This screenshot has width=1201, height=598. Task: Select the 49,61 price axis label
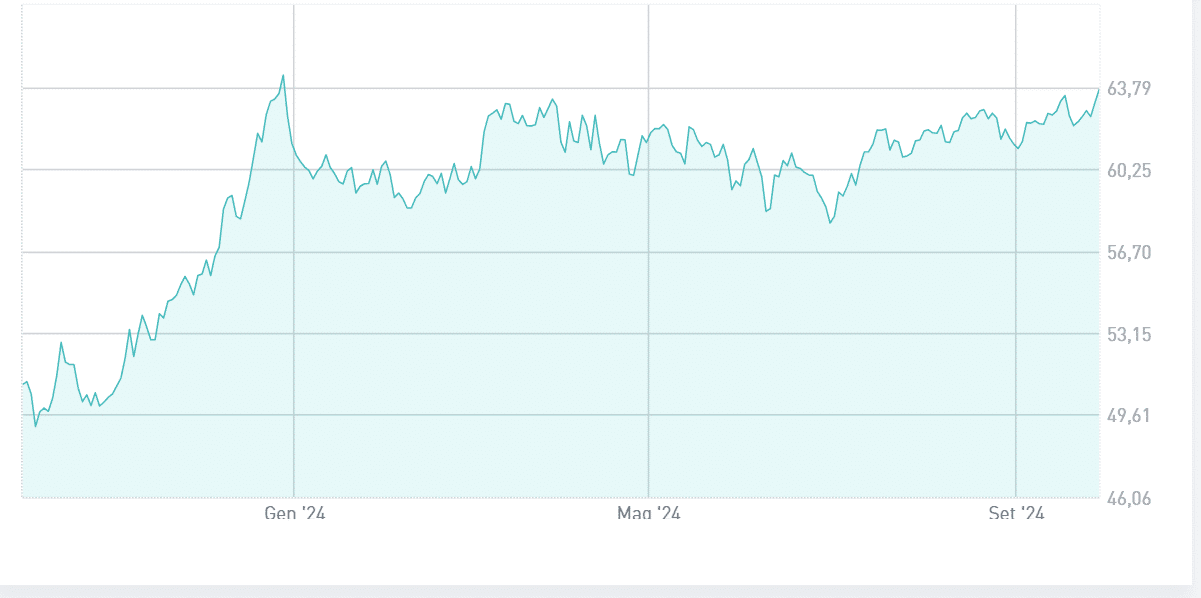click(x=1129, y=416)
